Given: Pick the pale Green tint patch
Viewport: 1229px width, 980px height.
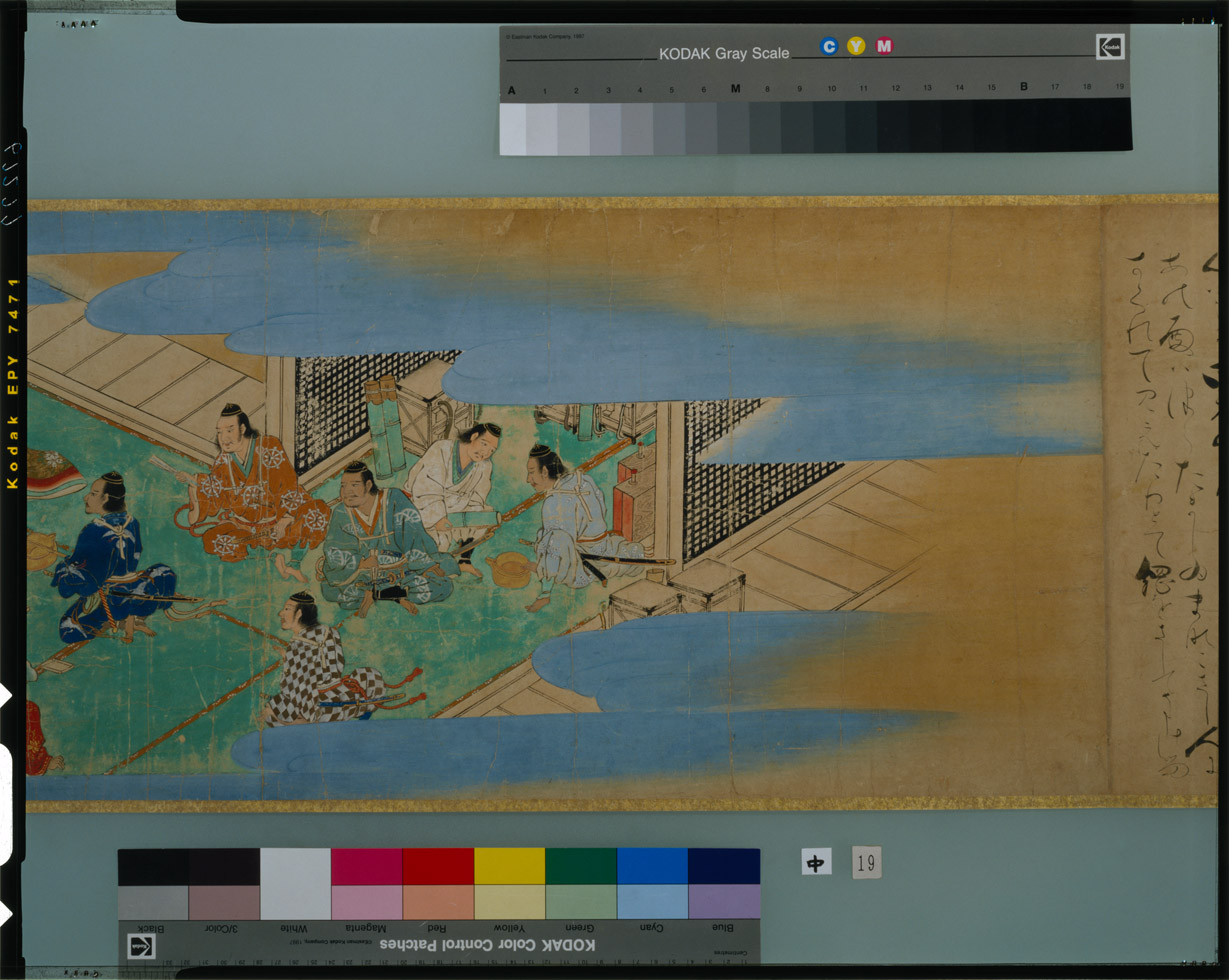Looking at the screenshot, I should tap(581, 902).
